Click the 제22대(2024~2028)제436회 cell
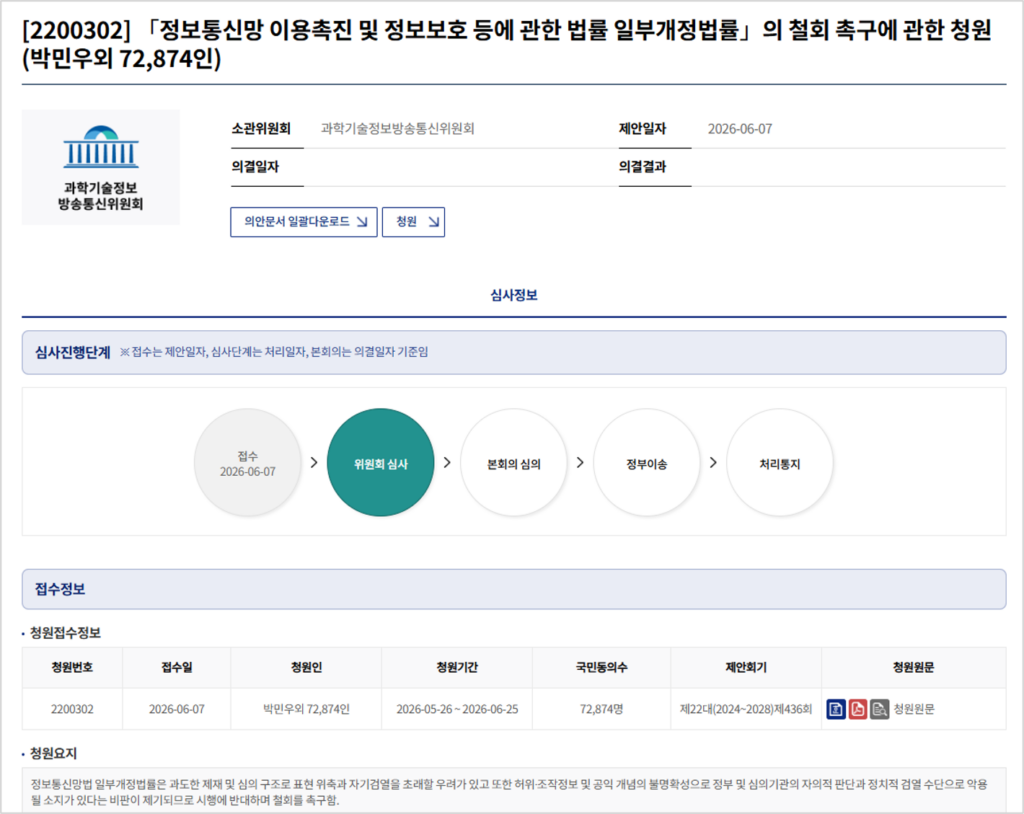Viewport: 1024px width, 814px height. pyautogui.click(x=746, y=709)
